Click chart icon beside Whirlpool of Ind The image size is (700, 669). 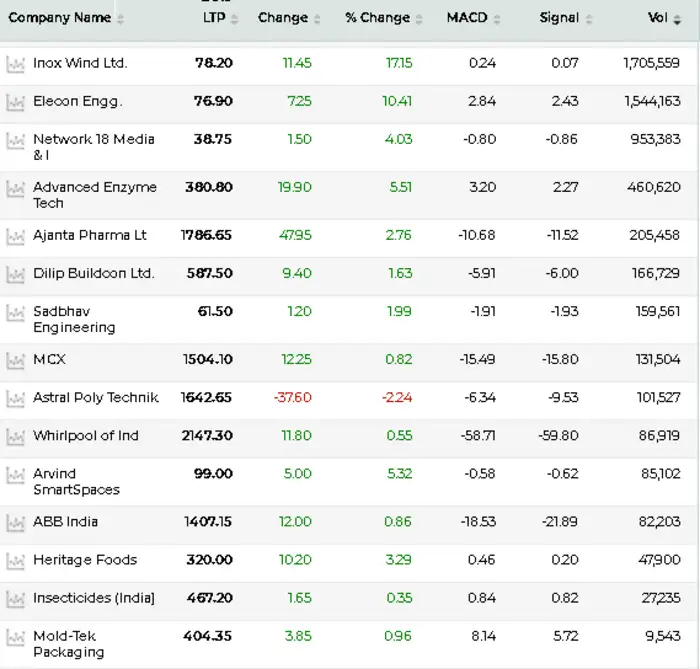pos(15,437)
